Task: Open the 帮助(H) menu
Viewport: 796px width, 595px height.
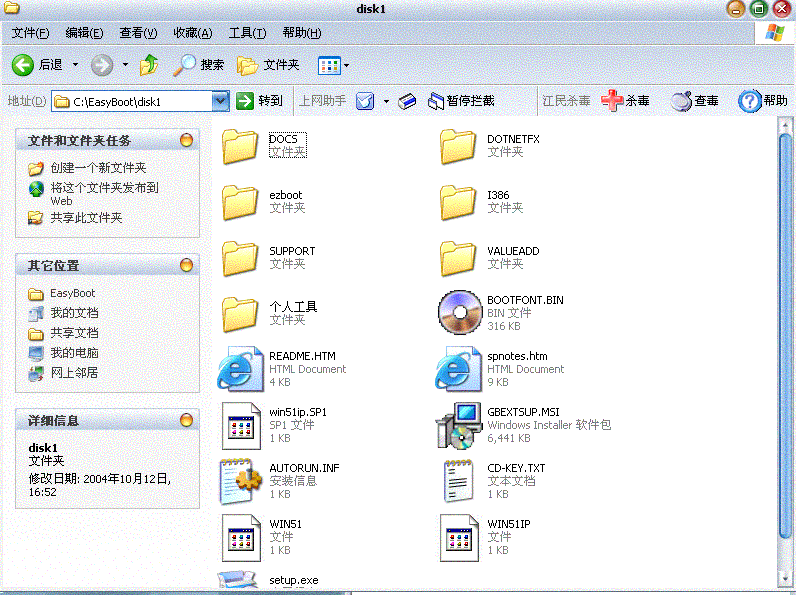Action: point(302,33)
